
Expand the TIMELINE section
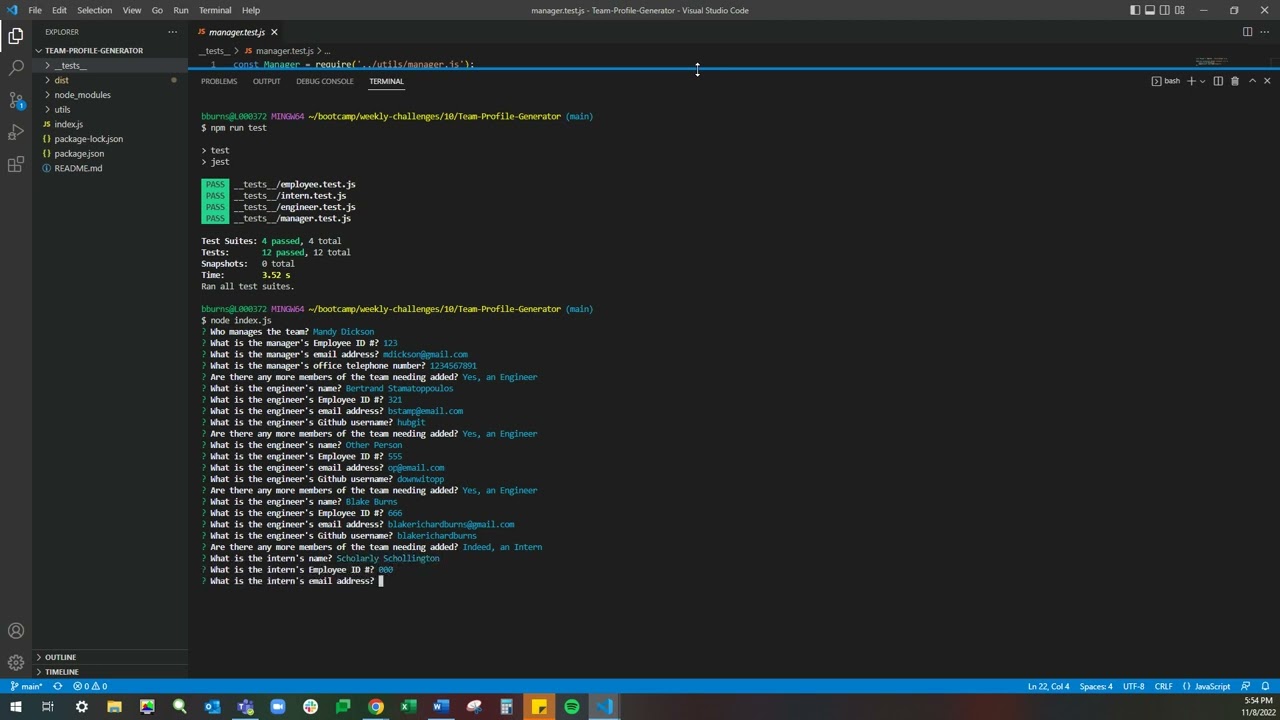pos(110,672)
